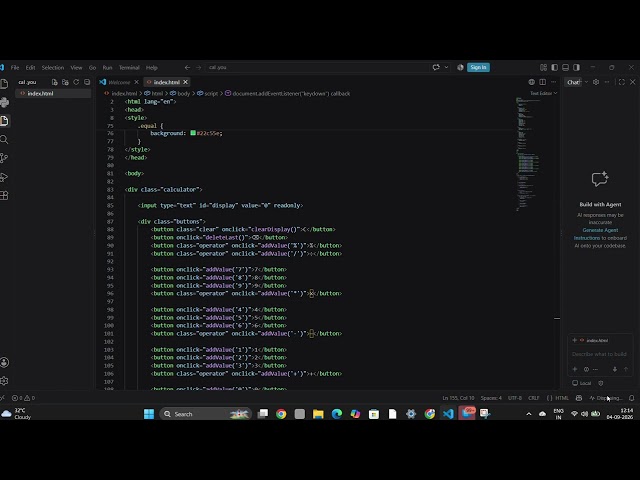Collapse all folders in explorer

[x=87, y=82]
